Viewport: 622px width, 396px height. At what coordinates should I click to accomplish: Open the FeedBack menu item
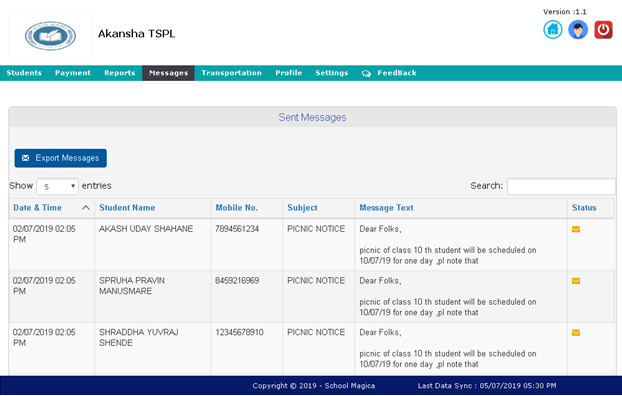pos(389,73)
